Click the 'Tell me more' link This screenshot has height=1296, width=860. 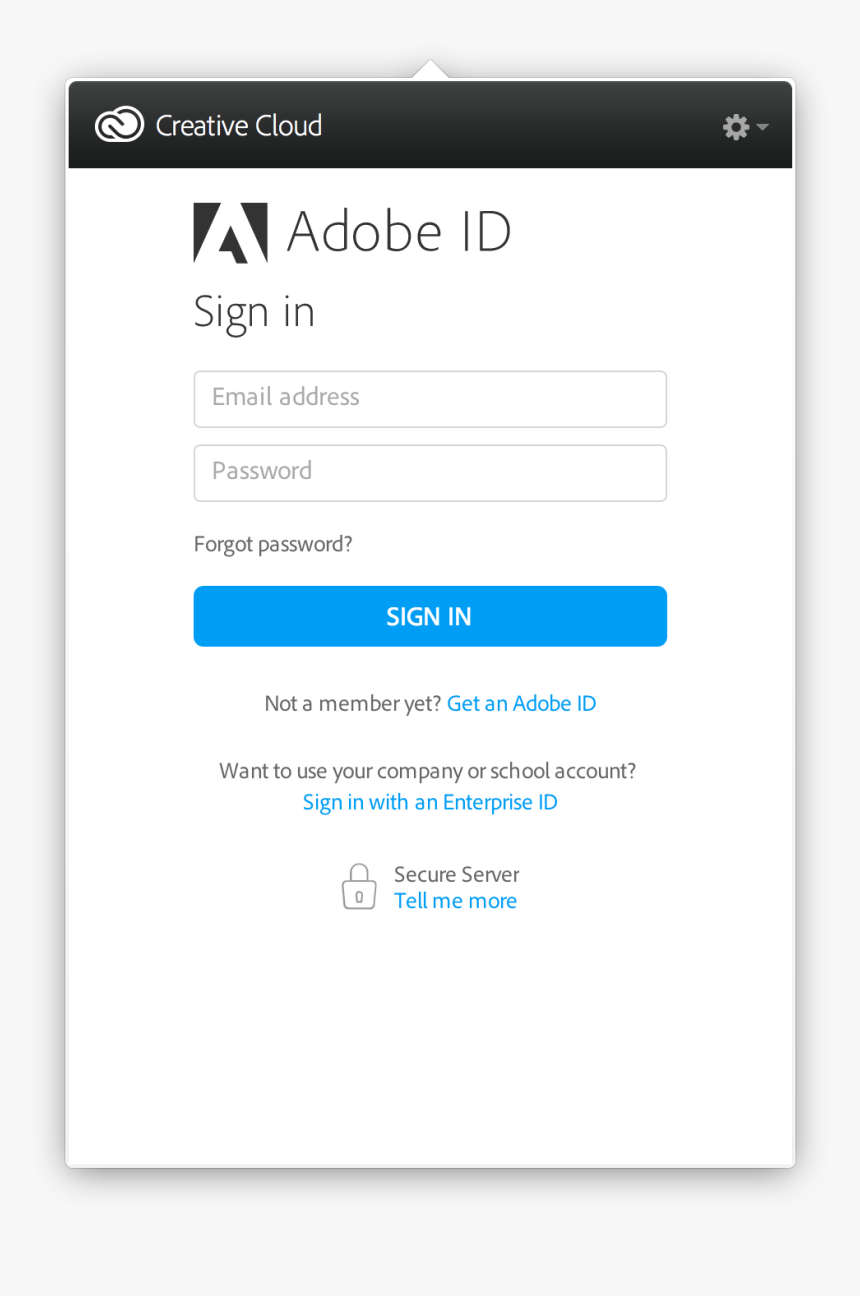[x=455, y=900]
